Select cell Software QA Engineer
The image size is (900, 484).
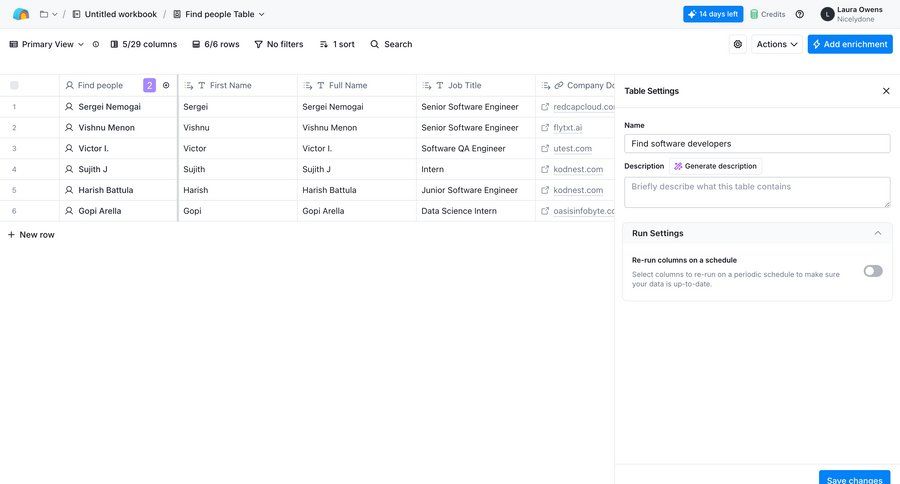coord(475,149)
